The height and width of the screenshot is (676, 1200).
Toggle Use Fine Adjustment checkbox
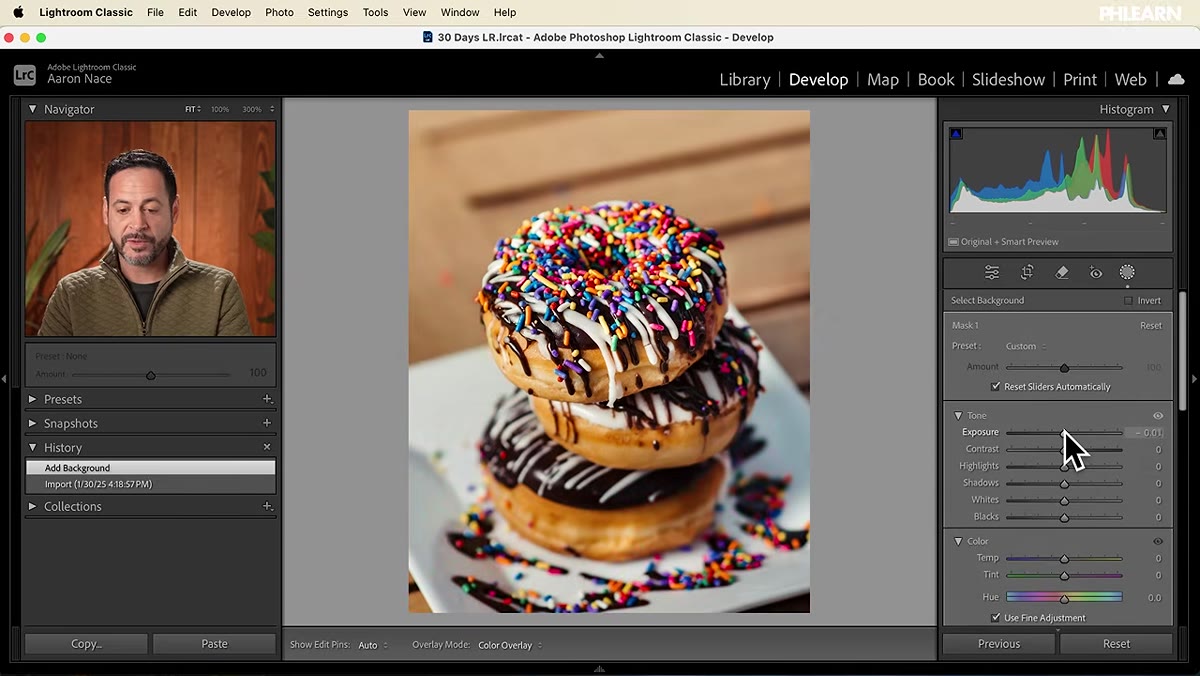(996, 618)
